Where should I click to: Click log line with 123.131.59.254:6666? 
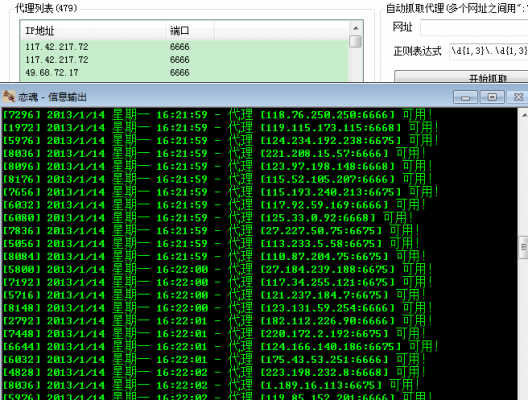(x=218, y=308)
